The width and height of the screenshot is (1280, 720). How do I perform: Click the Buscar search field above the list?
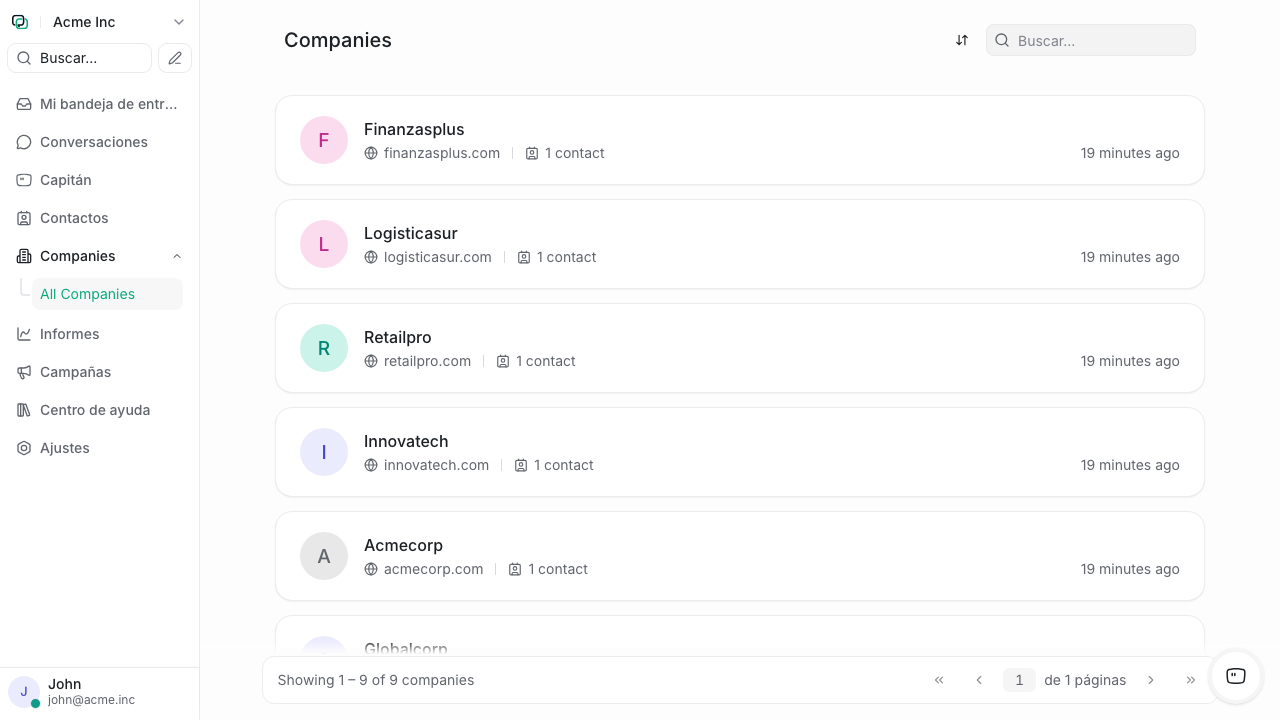point(1090,40)
